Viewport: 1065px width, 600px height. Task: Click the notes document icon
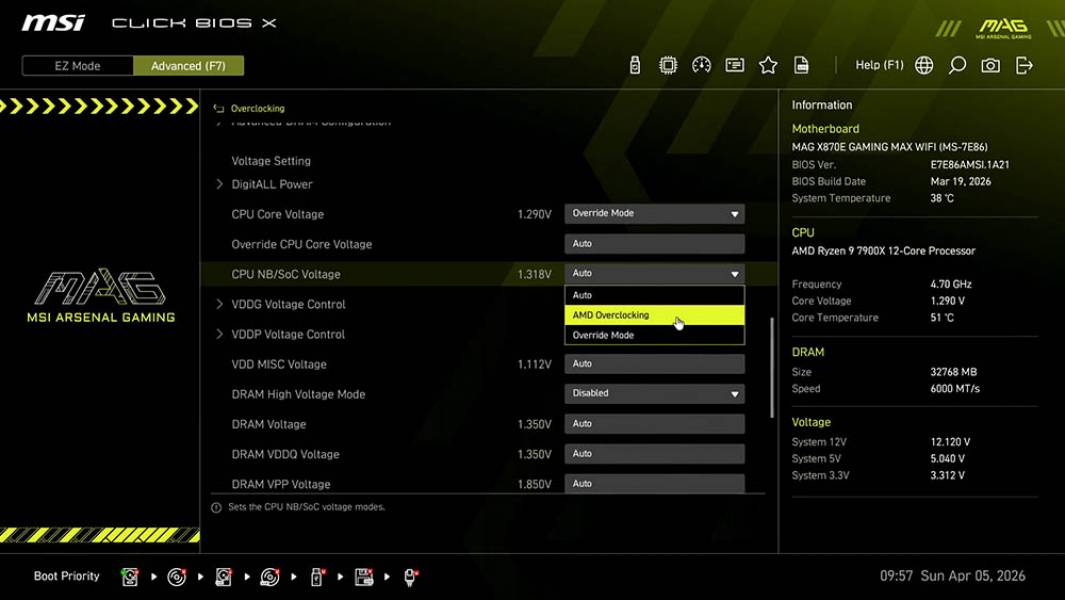(x=802, y=64)
